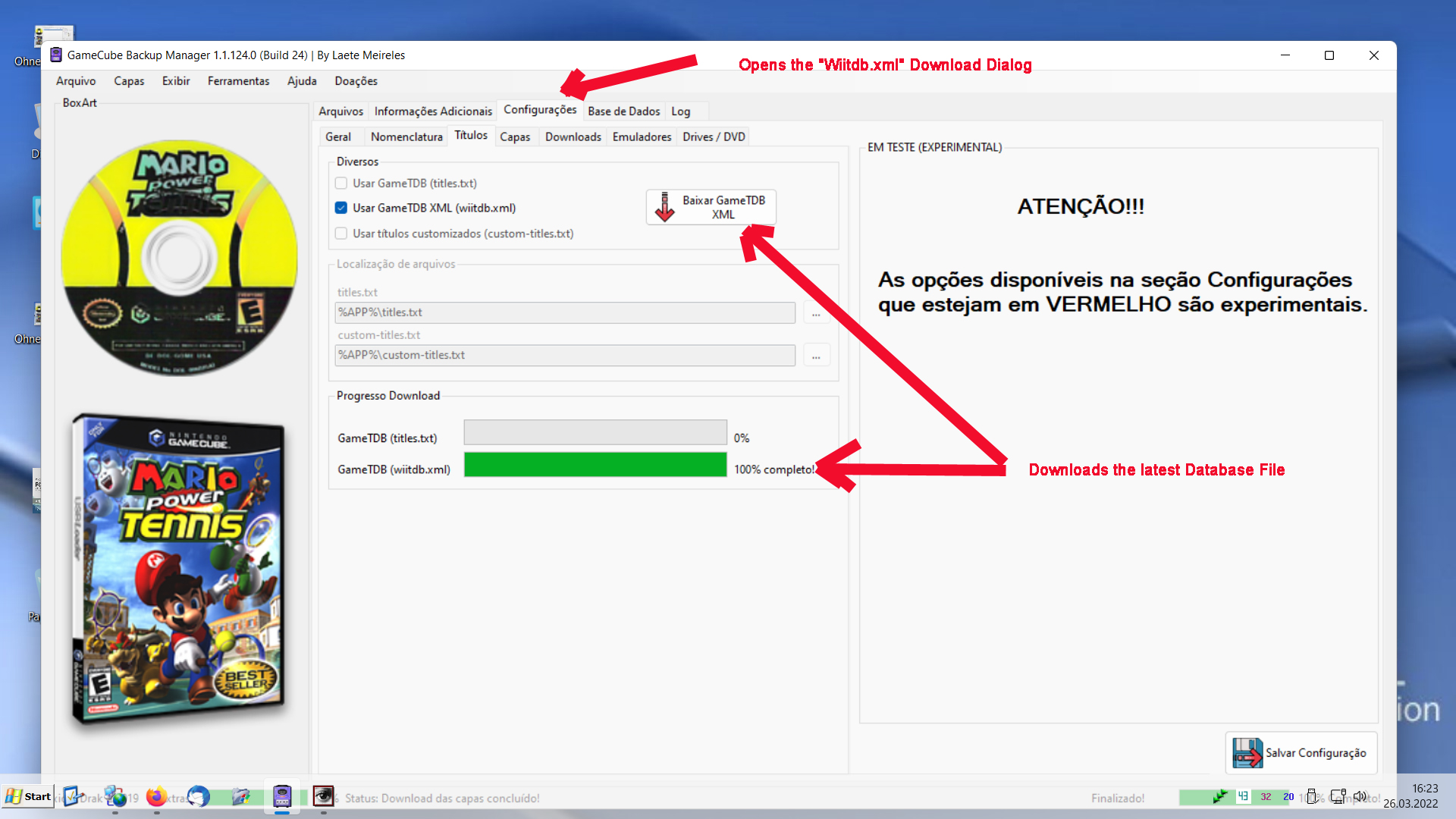
Task: Switch to GameCube Backup Manager taskbar icon
Action: coord(282,796)
